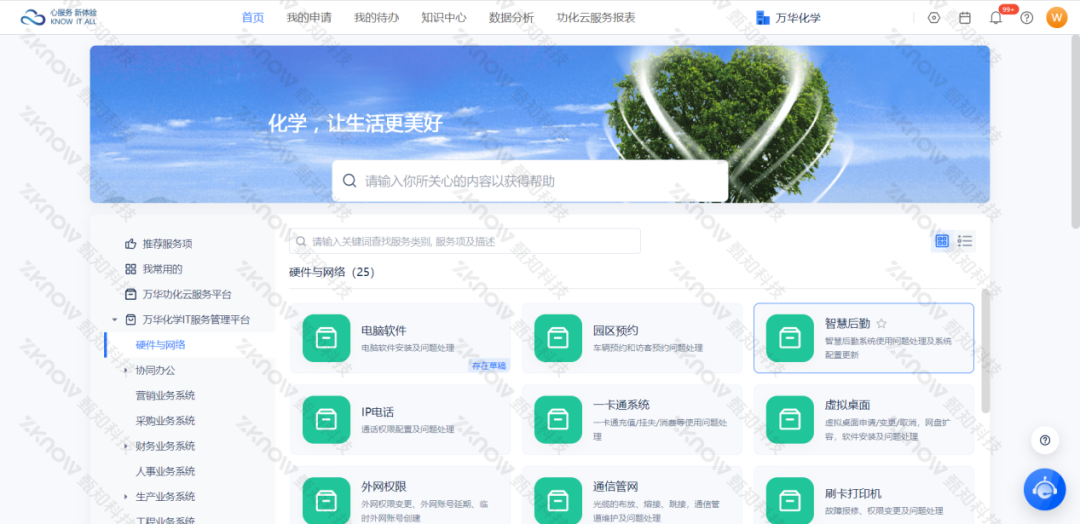Image resolution: width=1080 pixels, height=524 pixels.
Task: Open the orange W user avatar
Action: [1057, 17]
